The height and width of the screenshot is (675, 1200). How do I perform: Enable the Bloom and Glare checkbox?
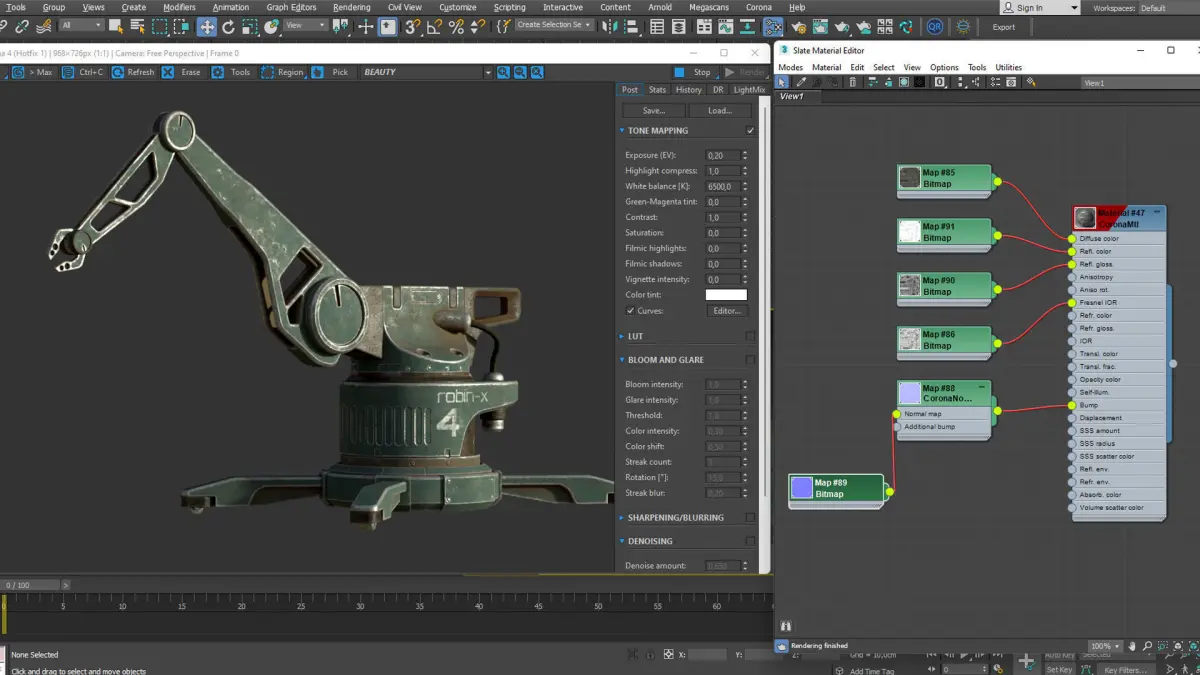point(750,360)
